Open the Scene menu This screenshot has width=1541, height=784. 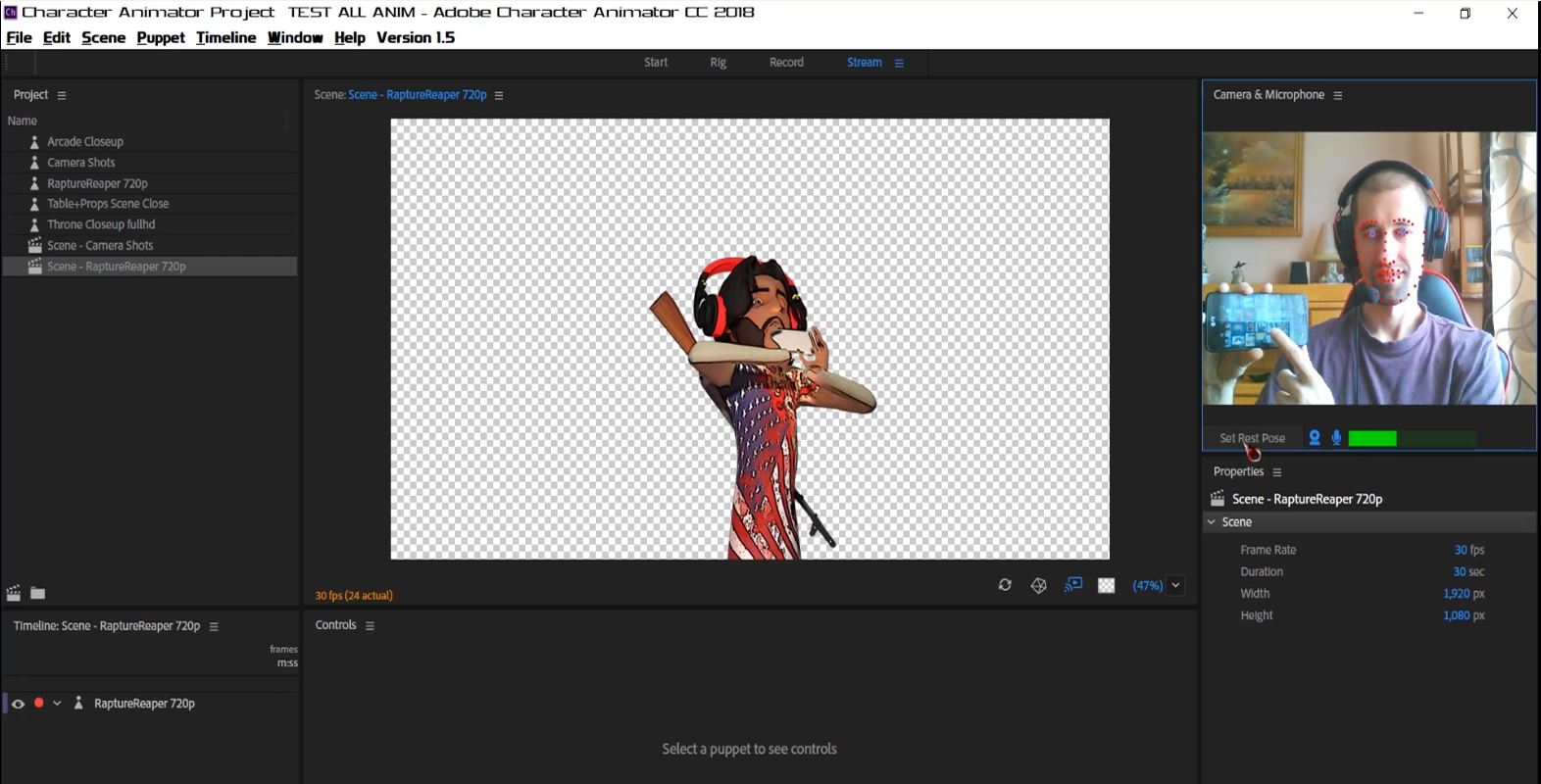point(103,37)
